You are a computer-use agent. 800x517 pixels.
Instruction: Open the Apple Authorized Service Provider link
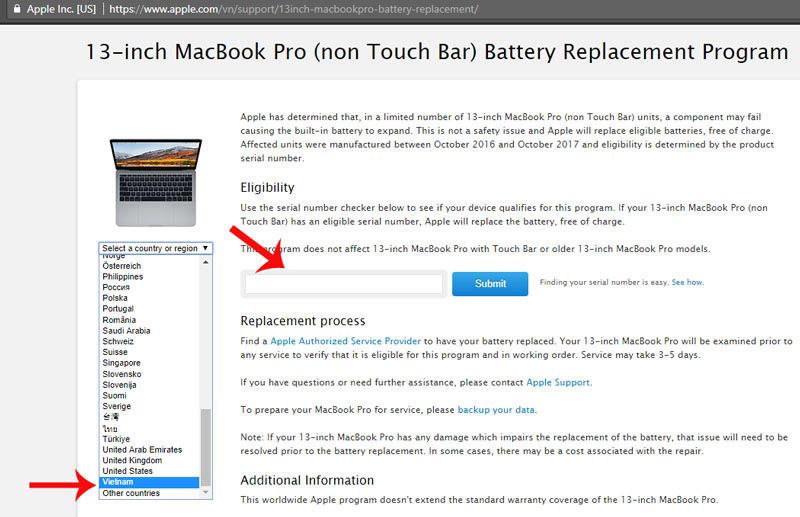346,342
